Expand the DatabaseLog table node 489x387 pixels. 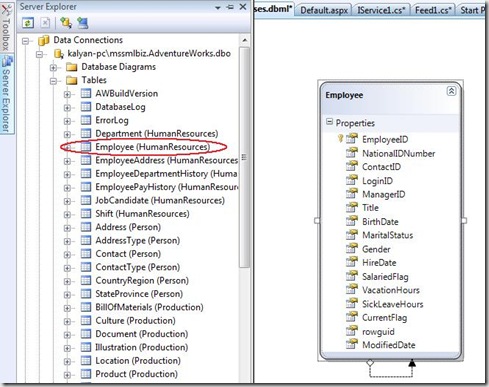[67, 108]
